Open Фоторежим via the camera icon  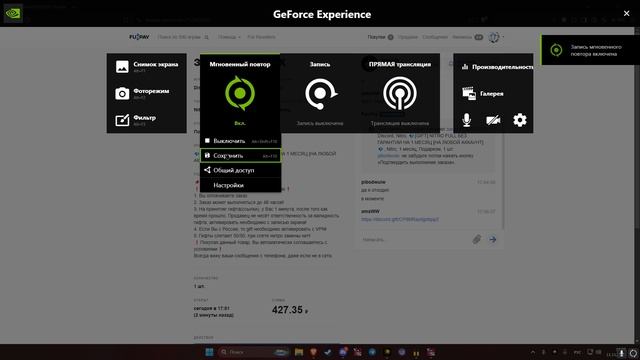pos(122,93)
